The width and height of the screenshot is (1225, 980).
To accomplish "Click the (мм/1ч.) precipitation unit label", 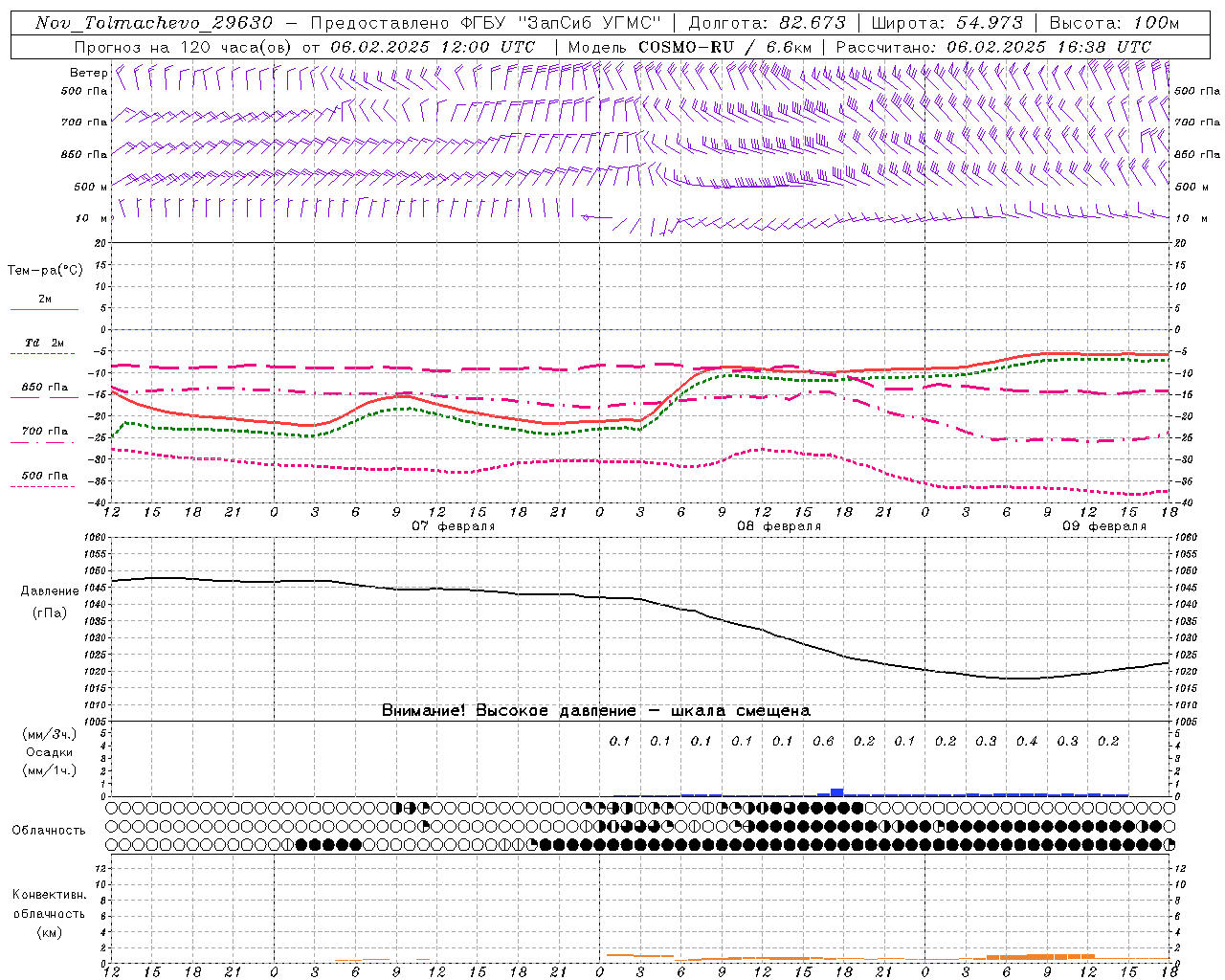I will point(50,770).
